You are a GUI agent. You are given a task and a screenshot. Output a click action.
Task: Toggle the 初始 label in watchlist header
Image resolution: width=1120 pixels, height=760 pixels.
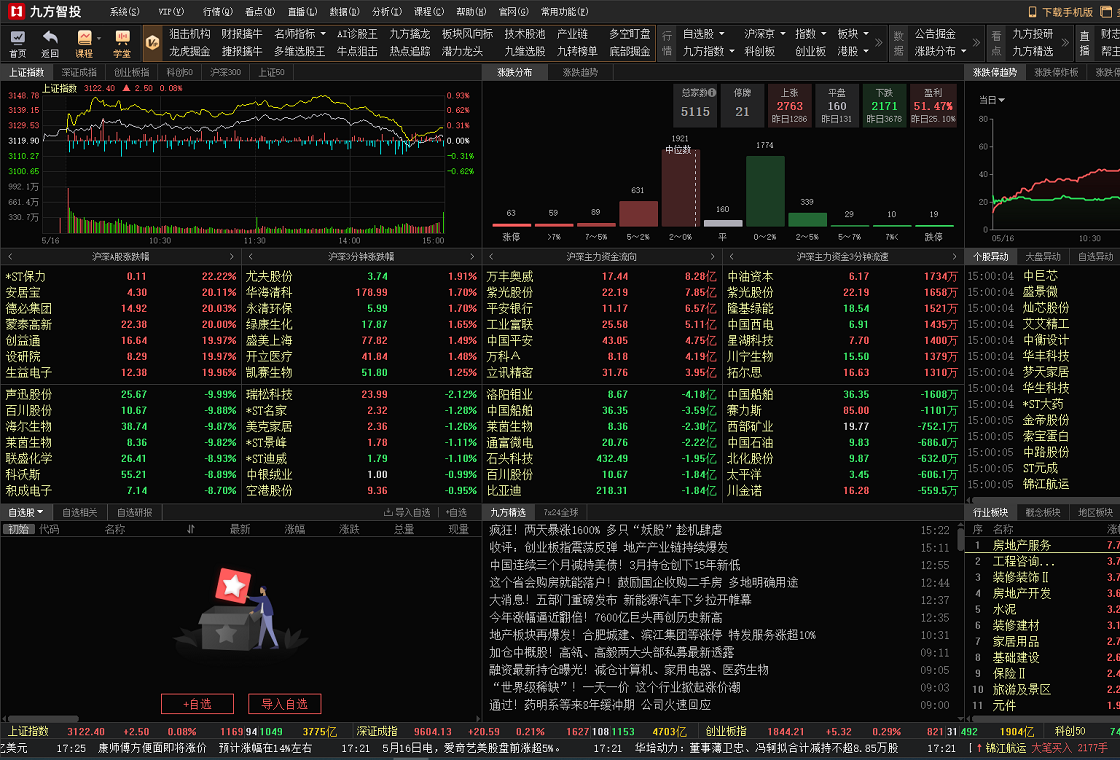click(19, 529)
